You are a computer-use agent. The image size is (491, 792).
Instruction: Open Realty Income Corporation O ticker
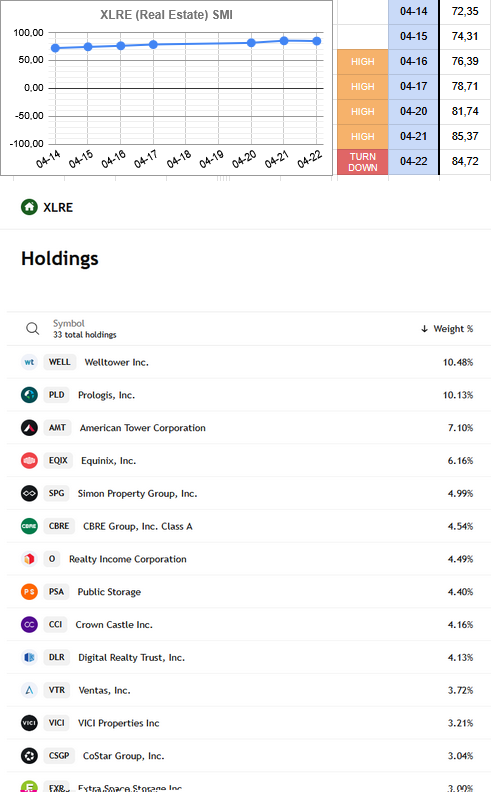click(x=52, y=559)
